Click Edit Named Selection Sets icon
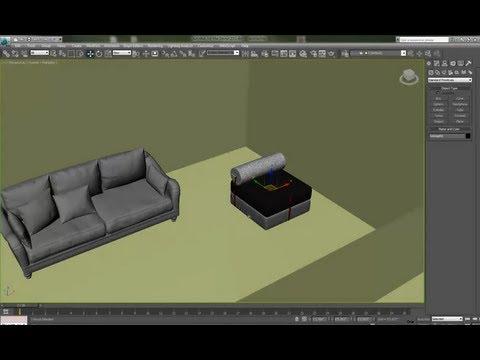This screenshot has width=480, height=360. (x=202, y=54)
